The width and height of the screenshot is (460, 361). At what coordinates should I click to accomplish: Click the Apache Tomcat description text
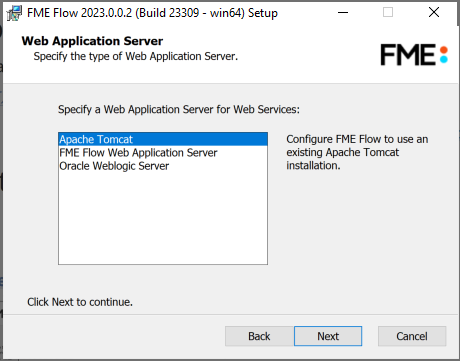tap(357, 152)
